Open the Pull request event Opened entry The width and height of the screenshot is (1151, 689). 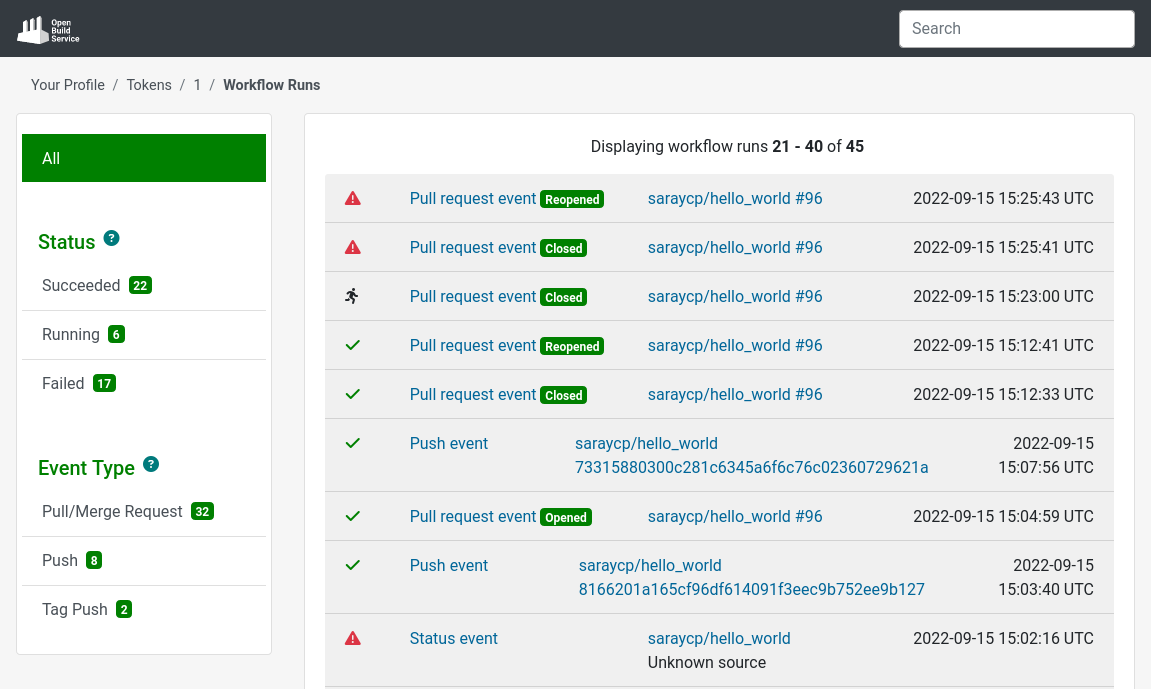[x=473, y=517]
